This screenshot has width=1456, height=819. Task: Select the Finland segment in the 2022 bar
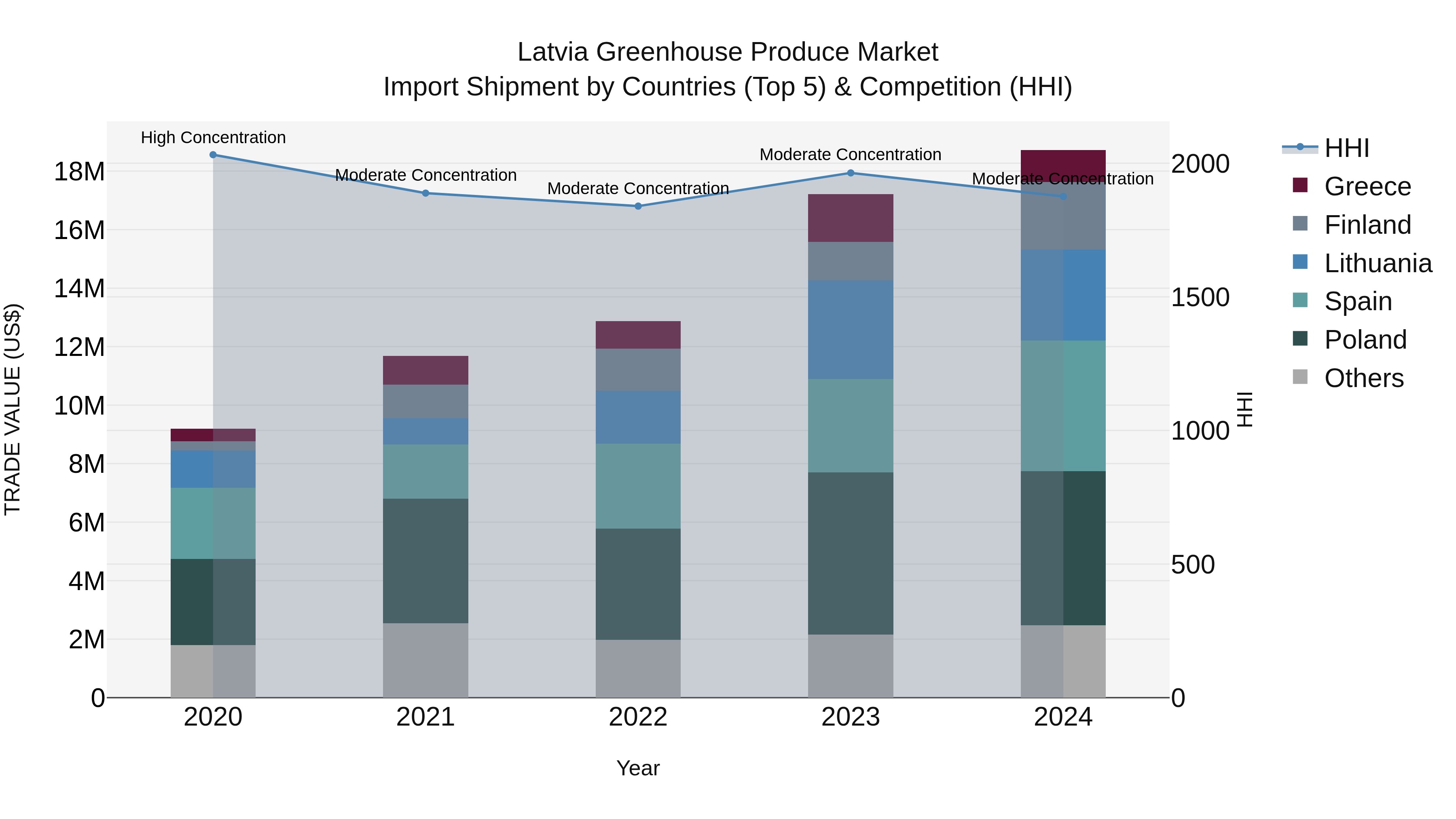click(x=638, y=370)
